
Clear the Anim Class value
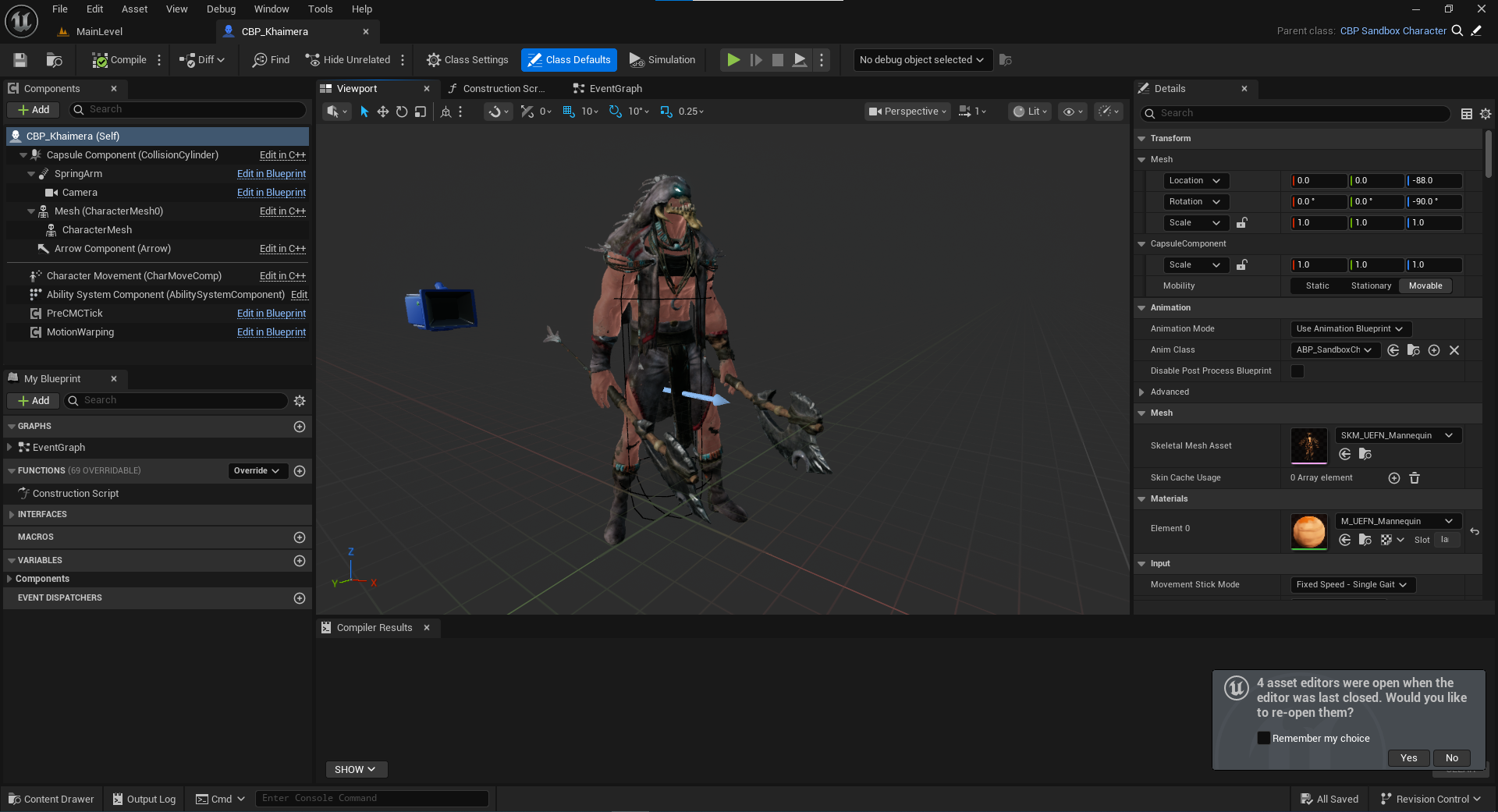click(1454, 350)
